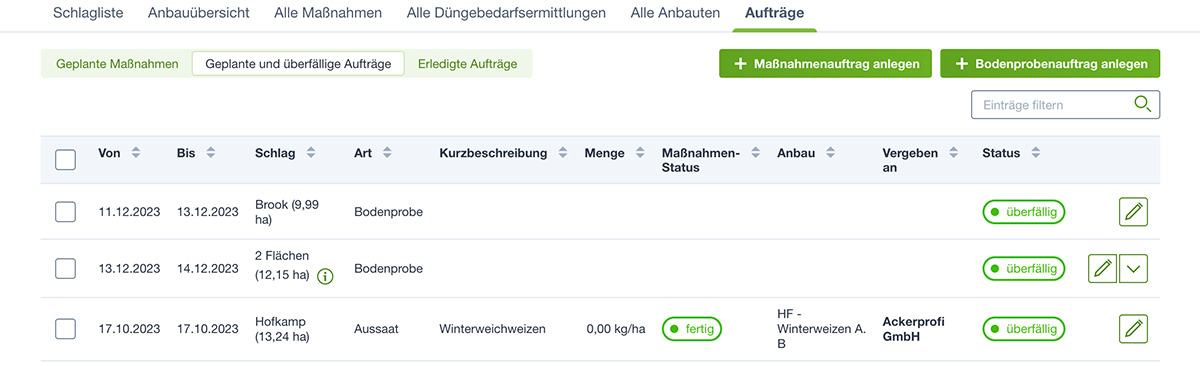Toggle select-all checkbox in table header
The image size is (1200, 366).
(x=65, y=159)
